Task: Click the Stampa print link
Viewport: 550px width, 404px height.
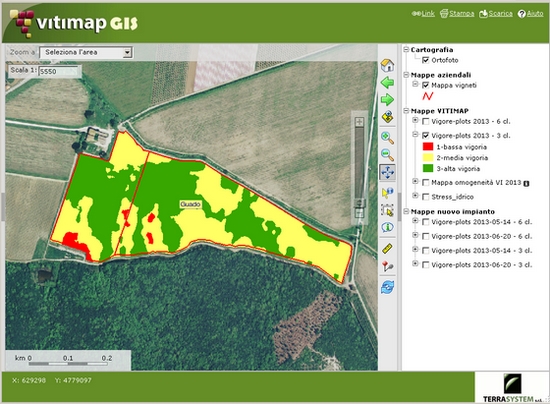Action: (457, 13)
